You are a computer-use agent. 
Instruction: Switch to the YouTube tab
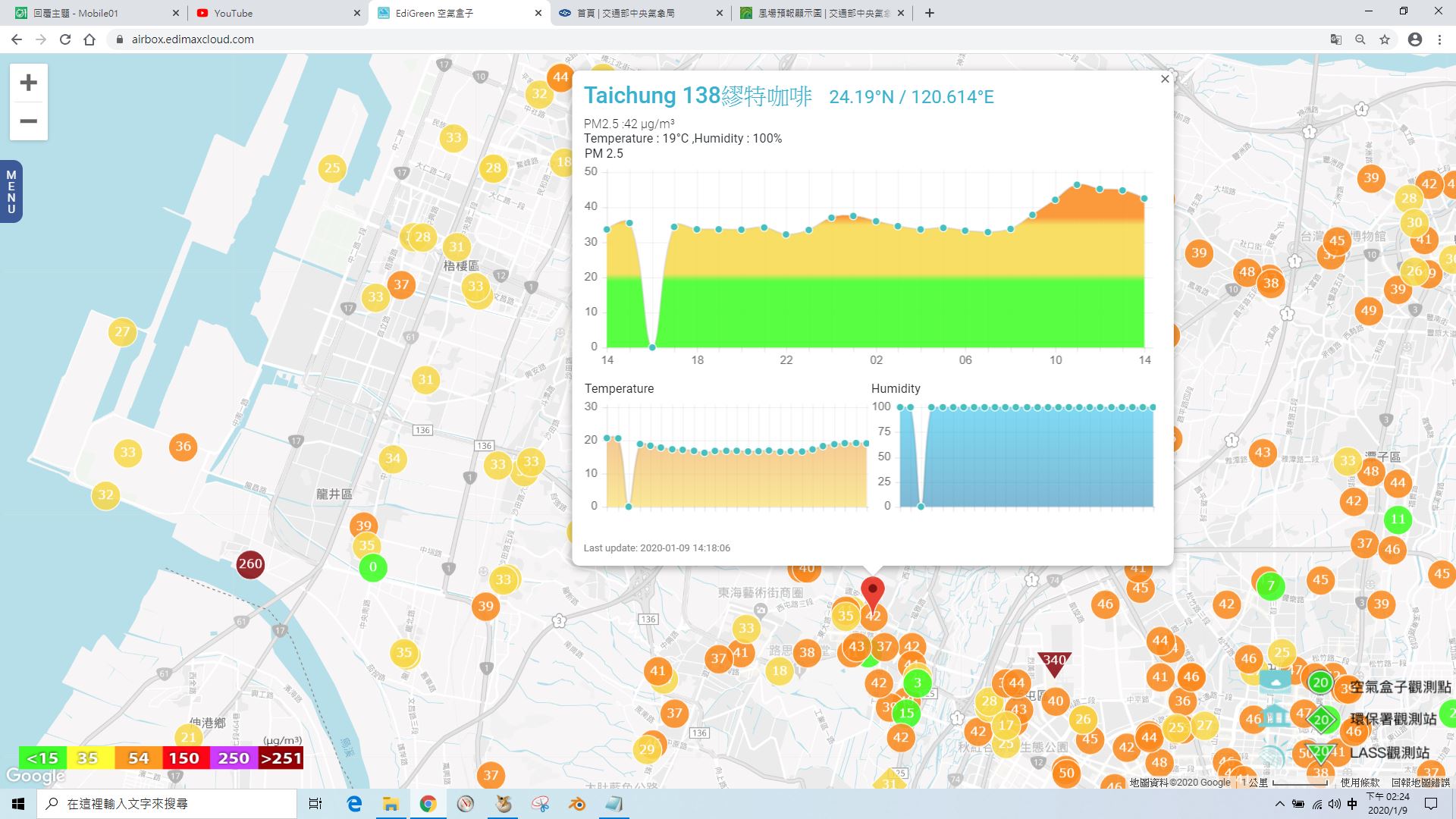point(278,13)
